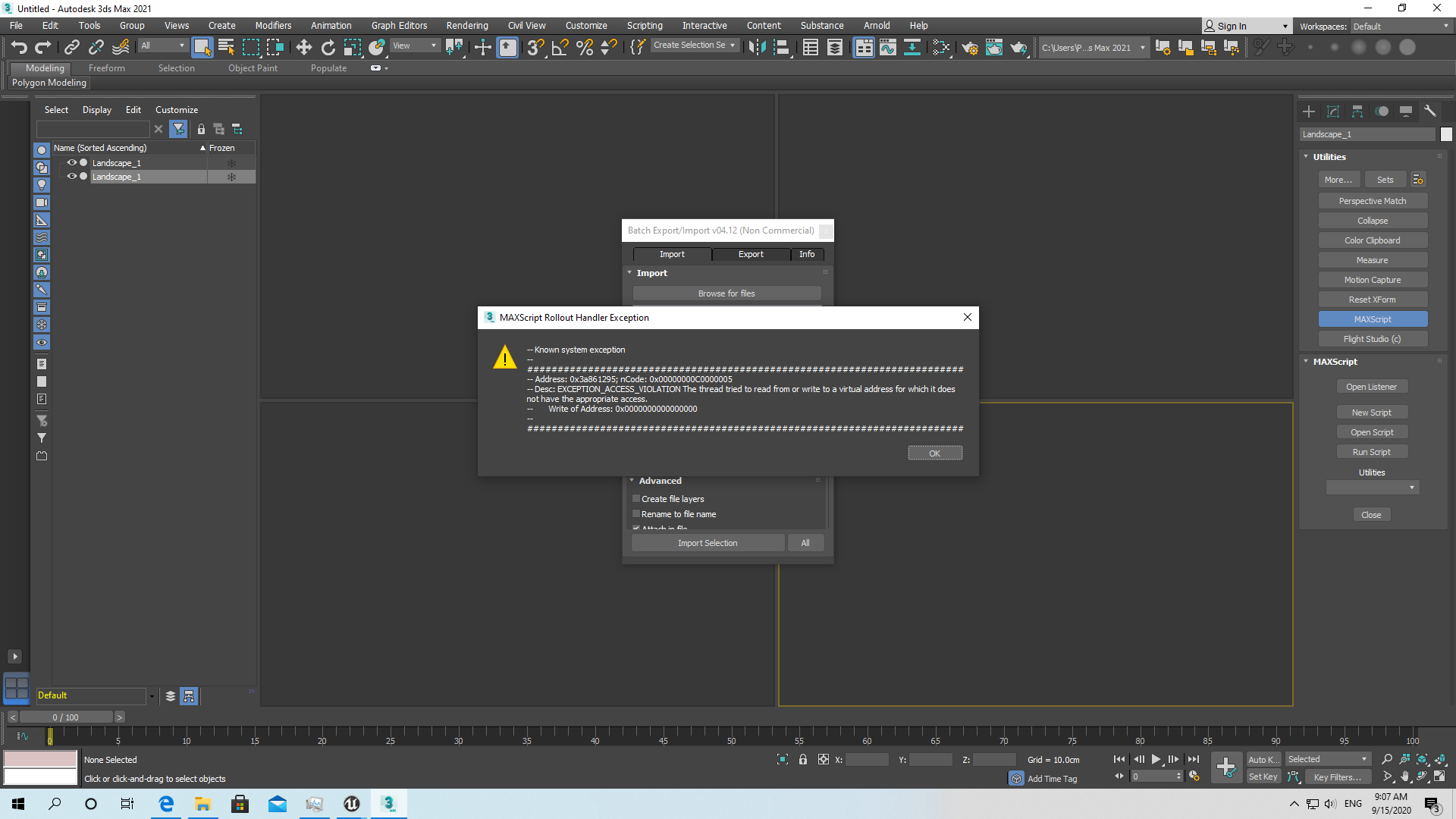
Task: Open the Workspaces Default dropdown
Action: (1401, 27)
